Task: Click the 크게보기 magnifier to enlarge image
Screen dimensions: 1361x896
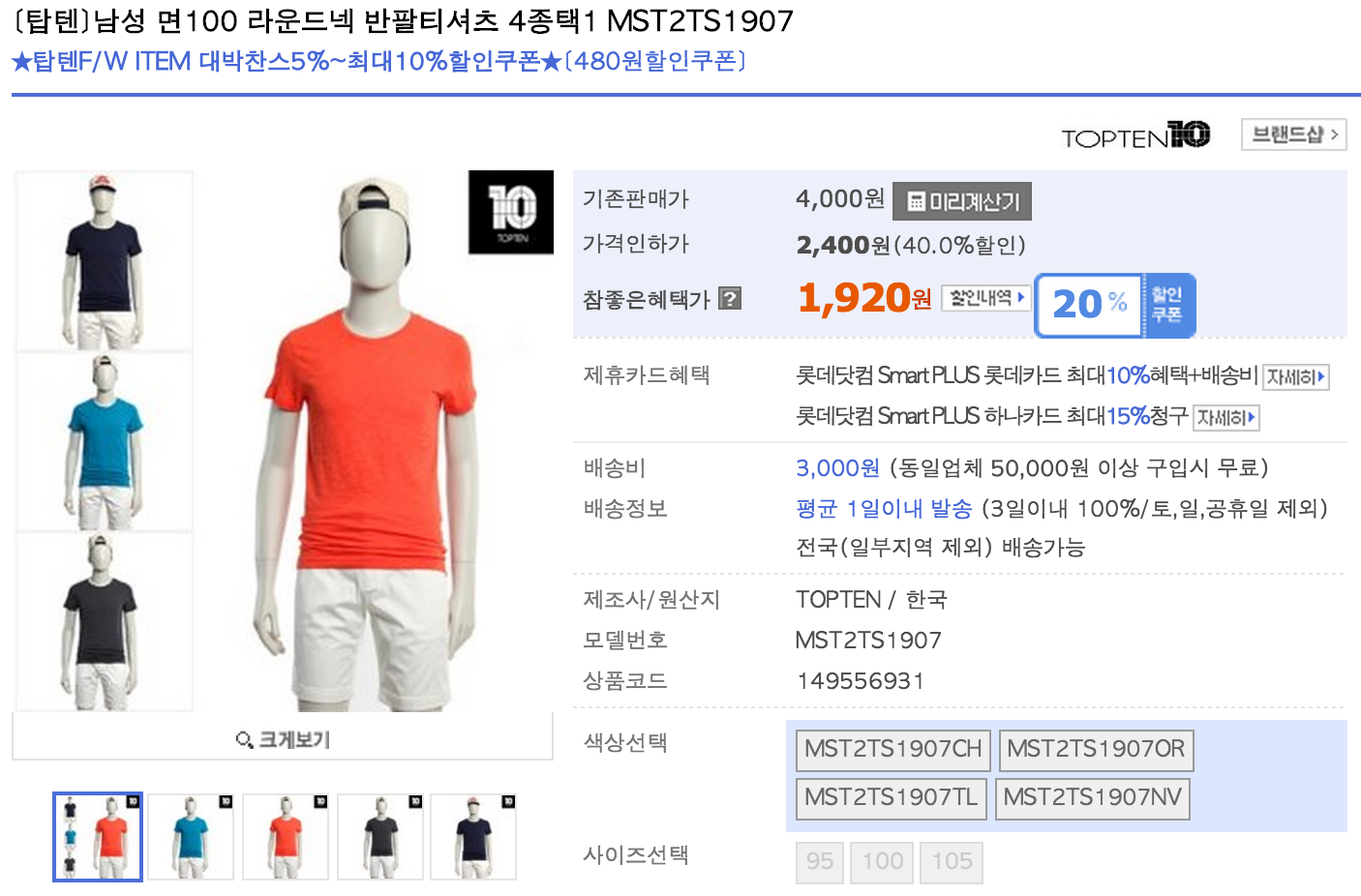Action: [x=283, y=739]
